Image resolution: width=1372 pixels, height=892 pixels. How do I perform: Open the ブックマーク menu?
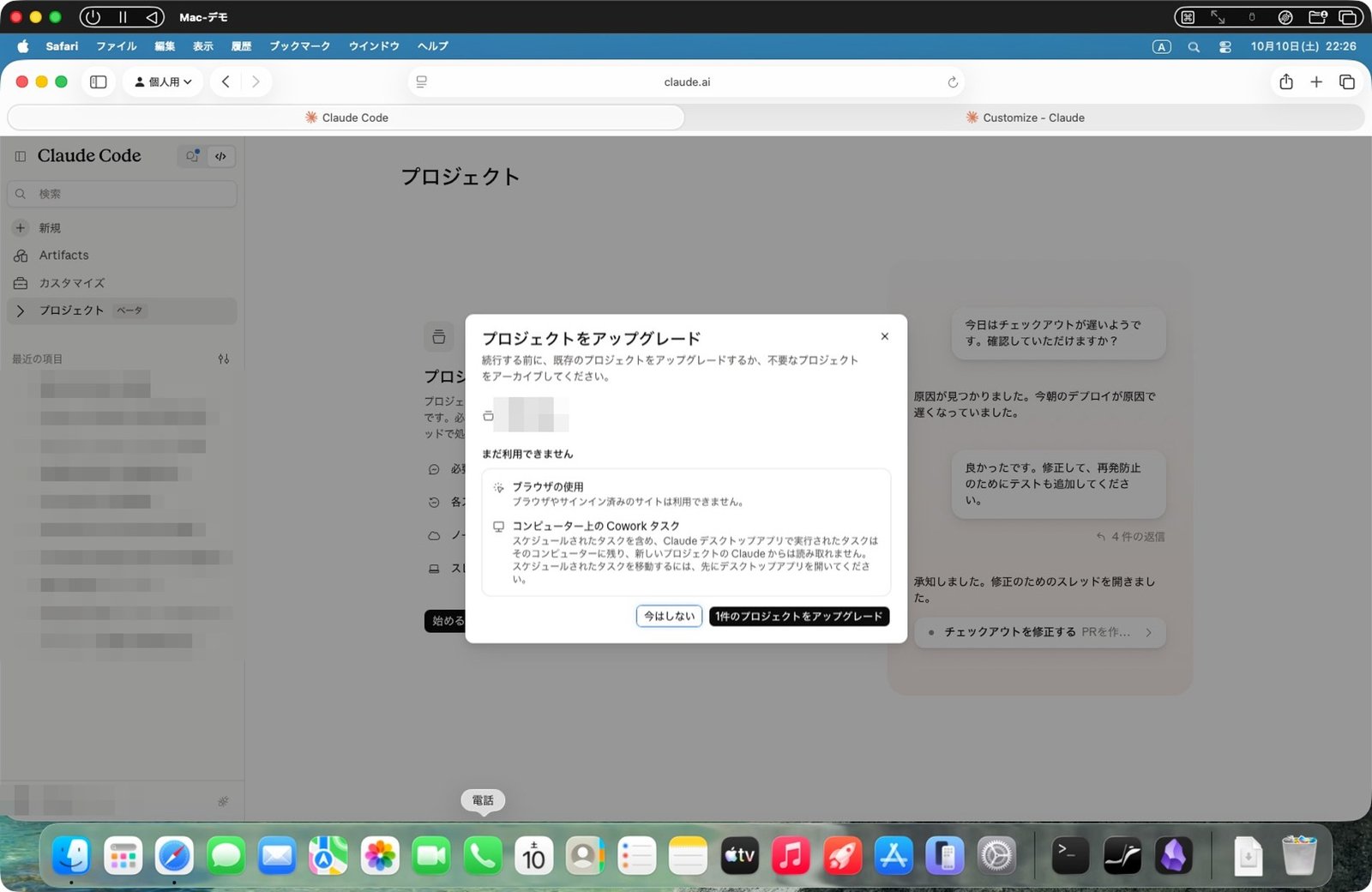(300, 46)
